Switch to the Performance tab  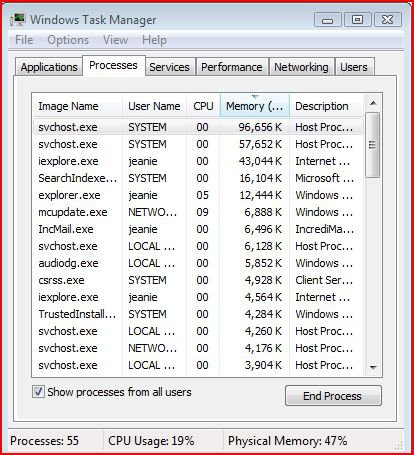coord(232,67)
